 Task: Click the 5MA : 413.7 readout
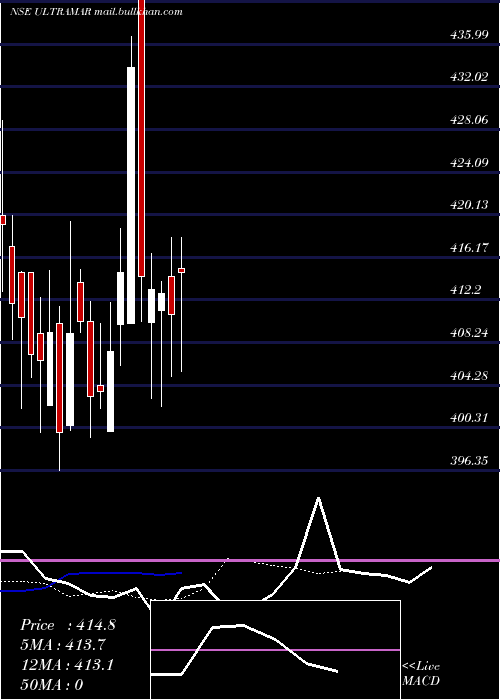coord(63,645)
